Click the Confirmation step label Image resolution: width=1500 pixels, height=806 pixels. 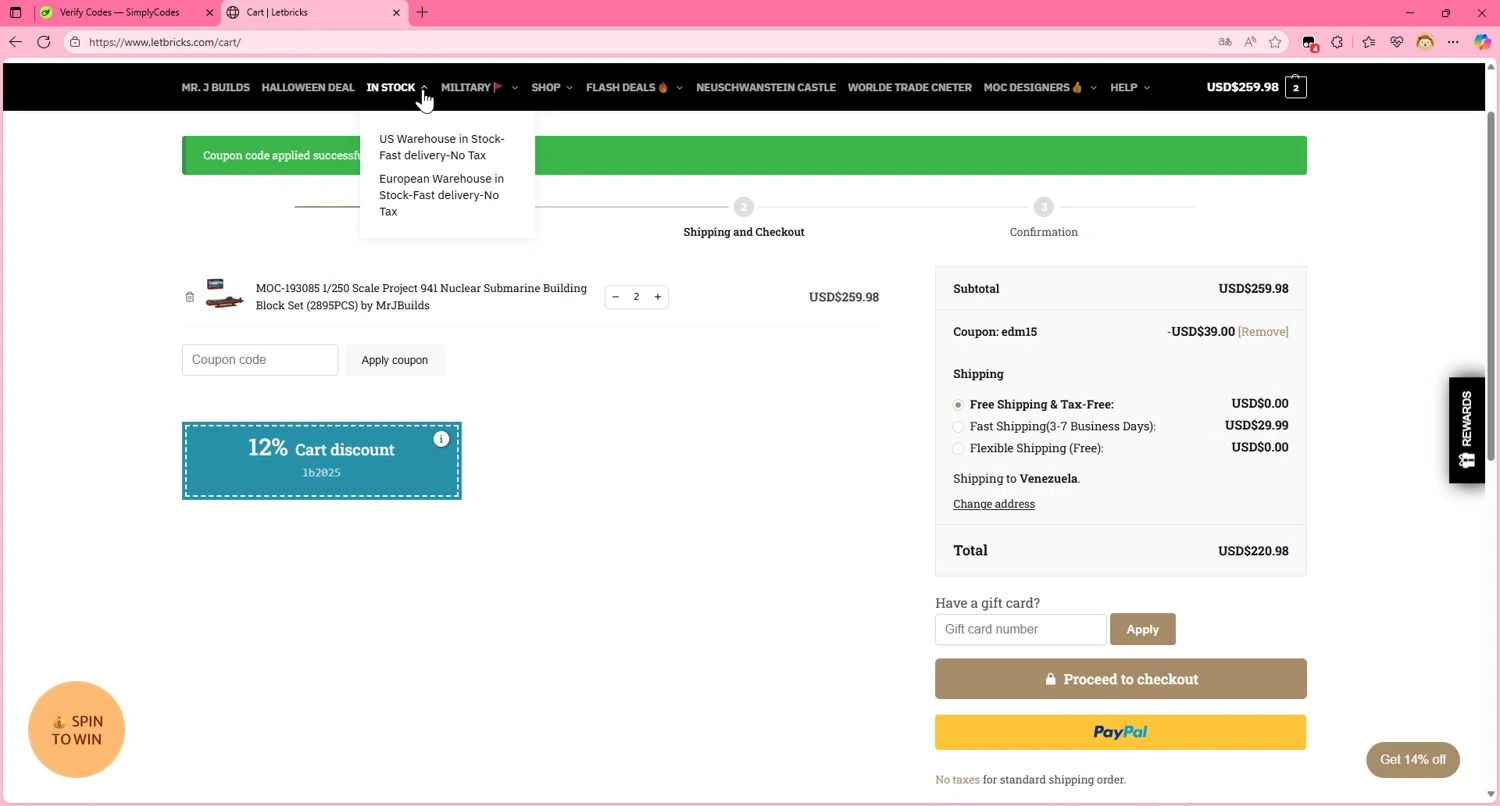(1043, 232)
